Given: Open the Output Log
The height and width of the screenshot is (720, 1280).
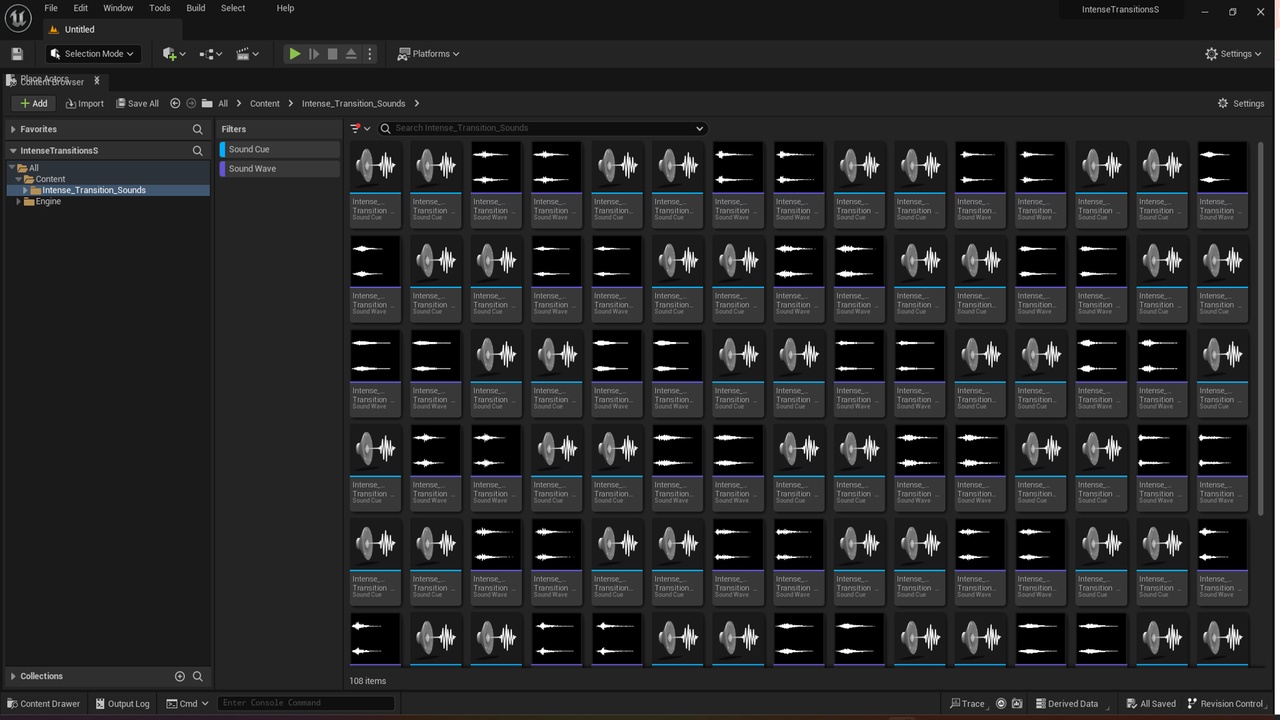Looking at the screenshot, I should (x=122, y=703).
